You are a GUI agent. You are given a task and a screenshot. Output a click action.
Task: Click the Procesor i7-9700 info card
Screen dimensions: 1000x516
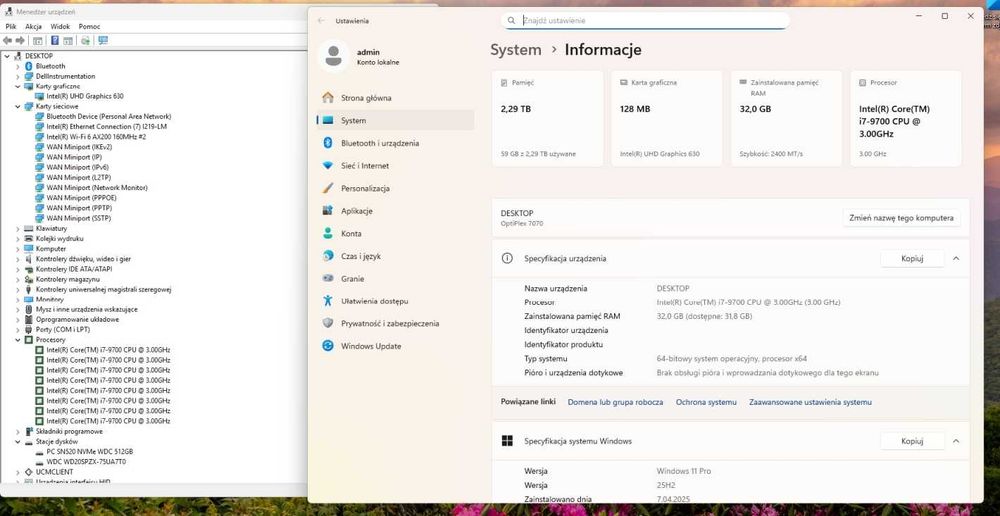click(x=906, y=119)
